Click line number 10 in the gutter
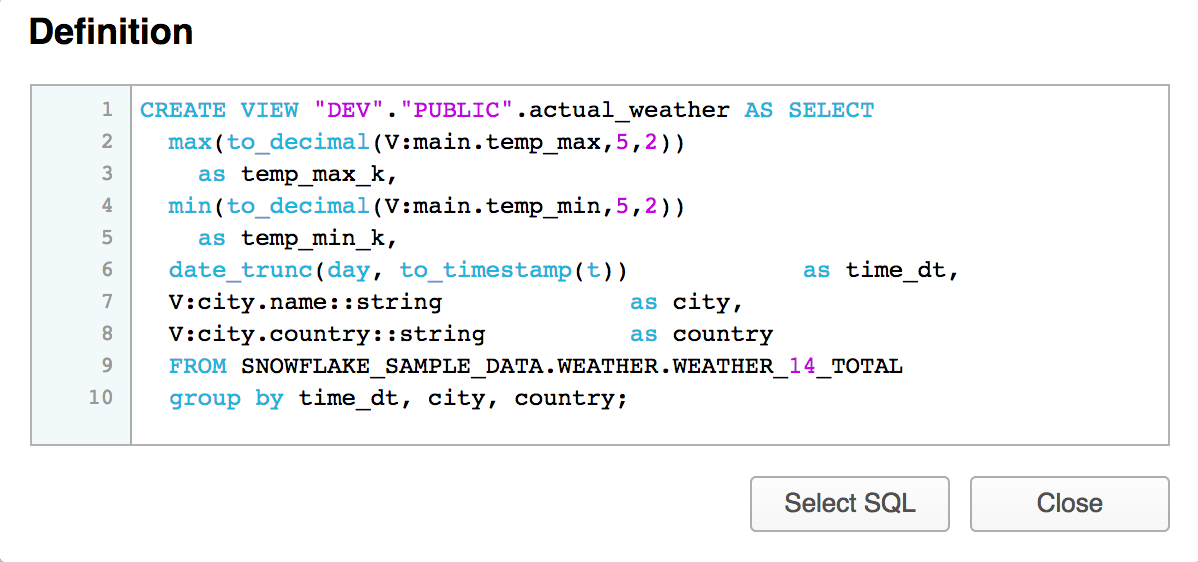This screenshot has height=562, width=1198. tap(101, 398)
